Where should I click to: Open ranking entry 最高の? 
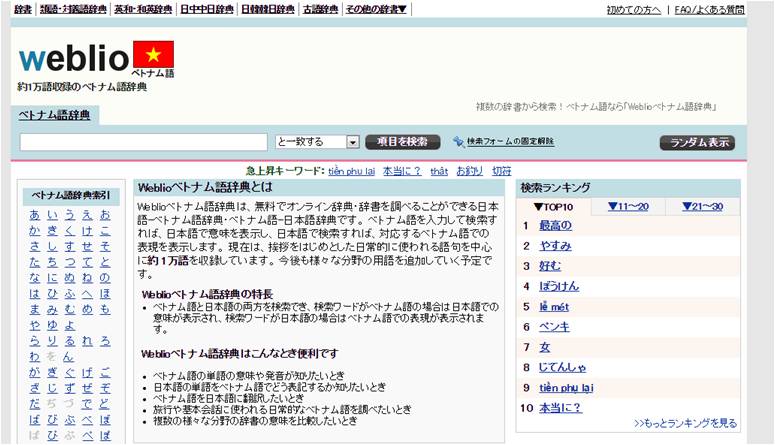[x=555, y=225]
